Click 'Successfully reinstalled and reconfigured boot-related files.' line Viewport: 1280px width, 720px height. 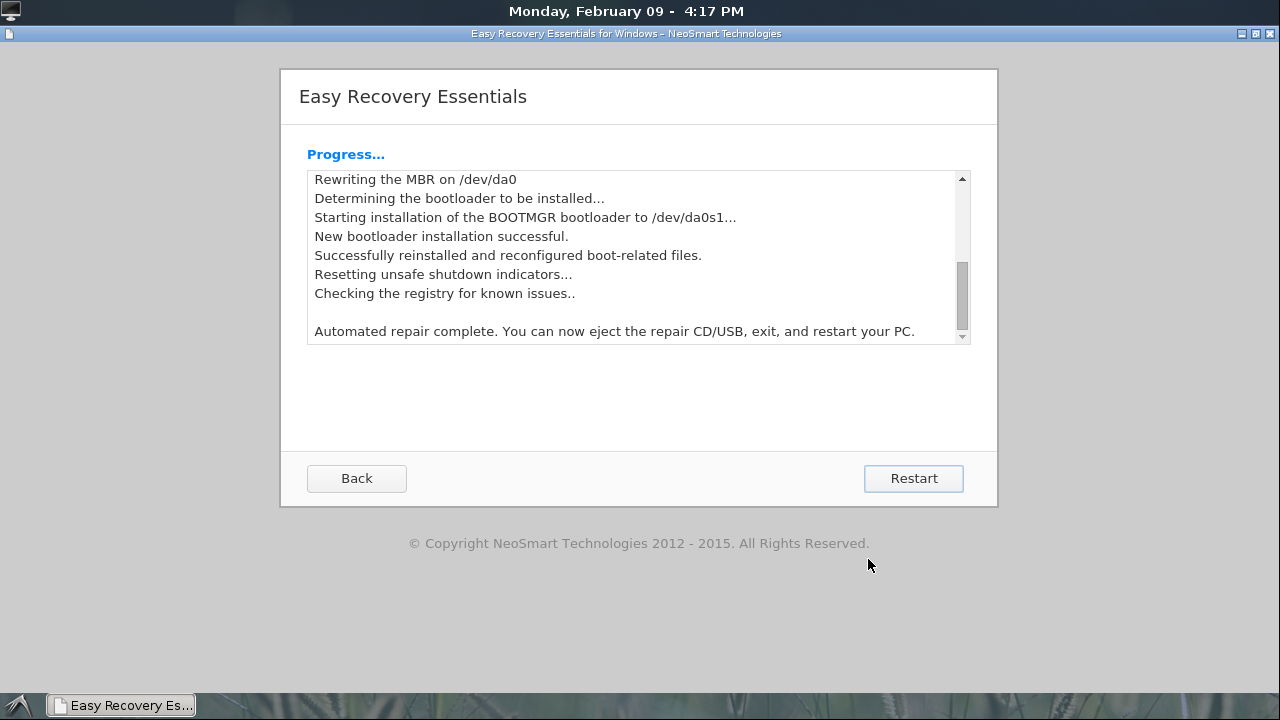508,255
